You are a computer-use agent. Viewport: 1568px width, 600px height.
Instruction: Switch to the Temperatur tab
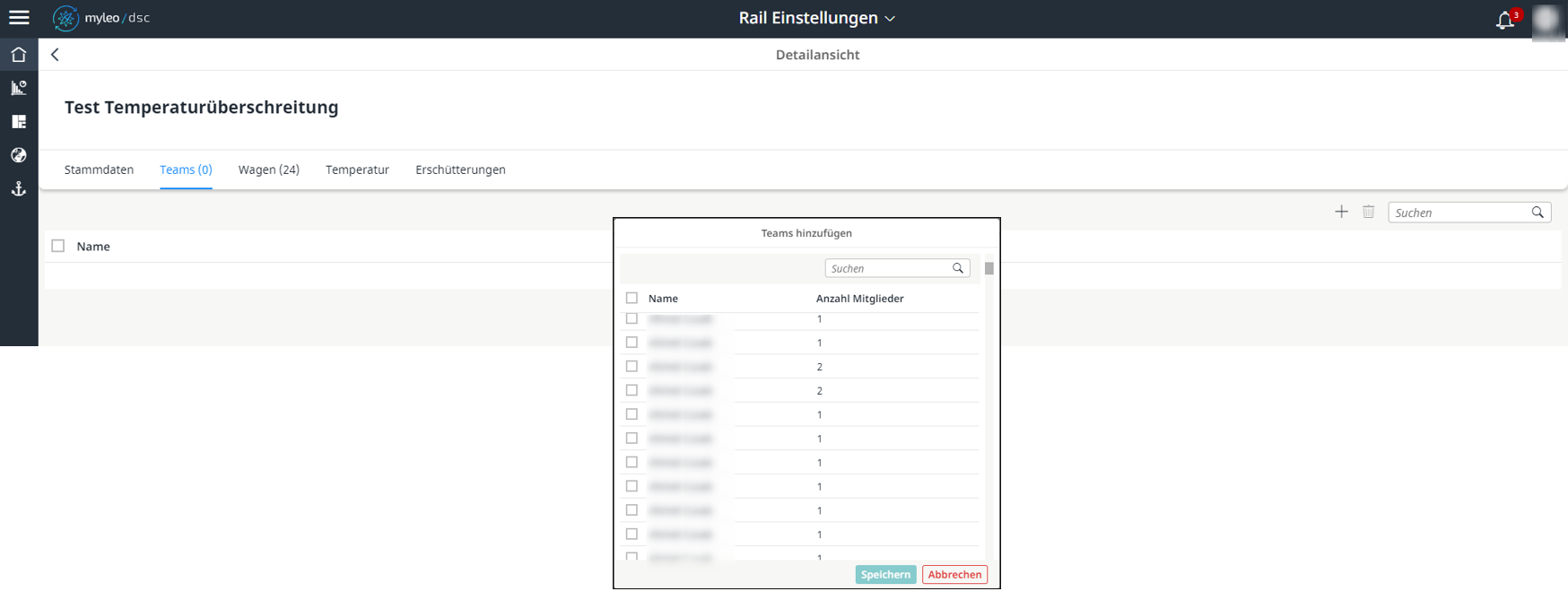357,170
